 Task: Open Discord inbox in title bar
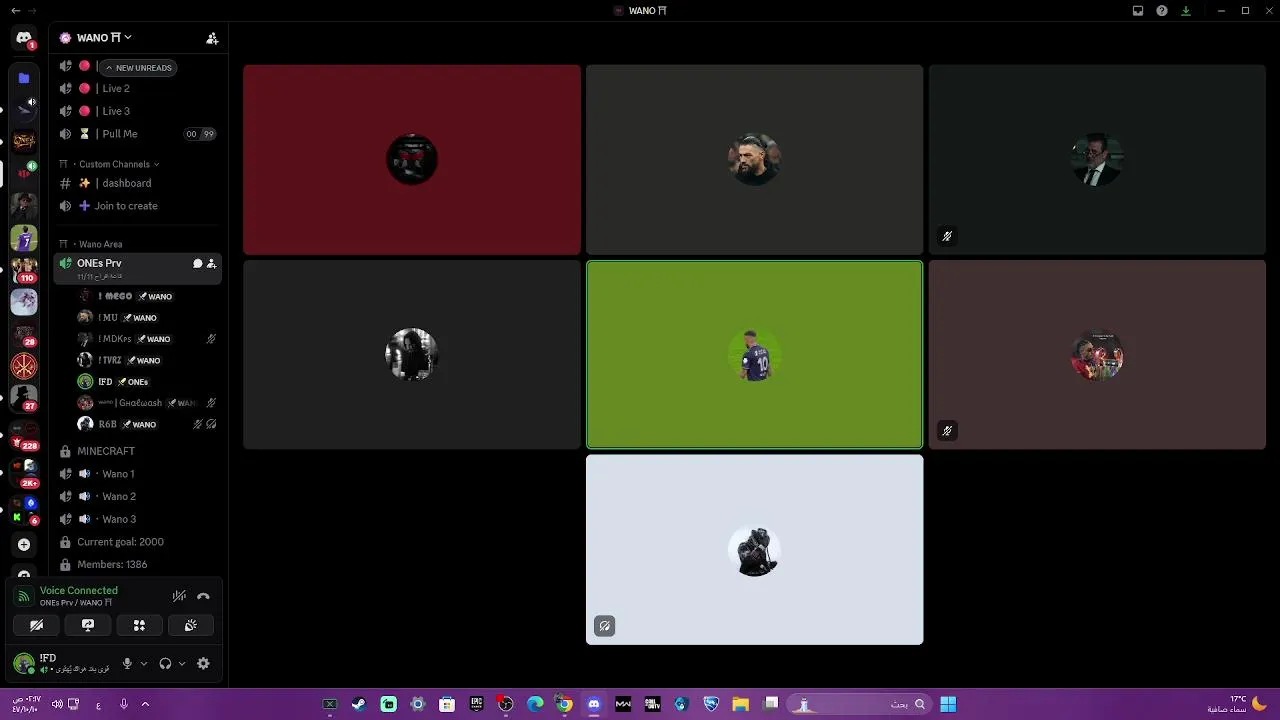(1138, 11)
